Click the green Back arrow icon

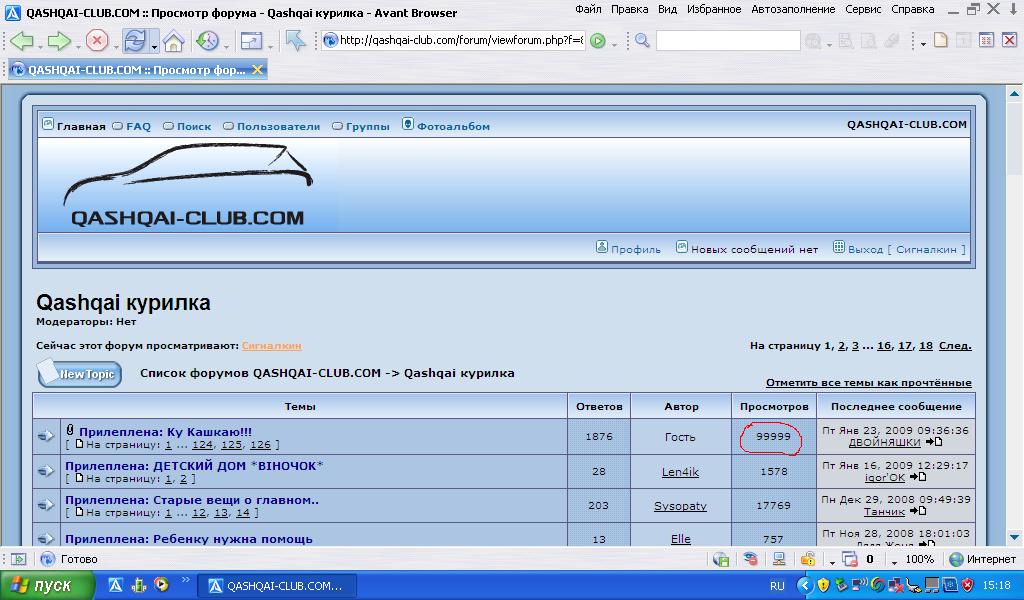point(21,41)
